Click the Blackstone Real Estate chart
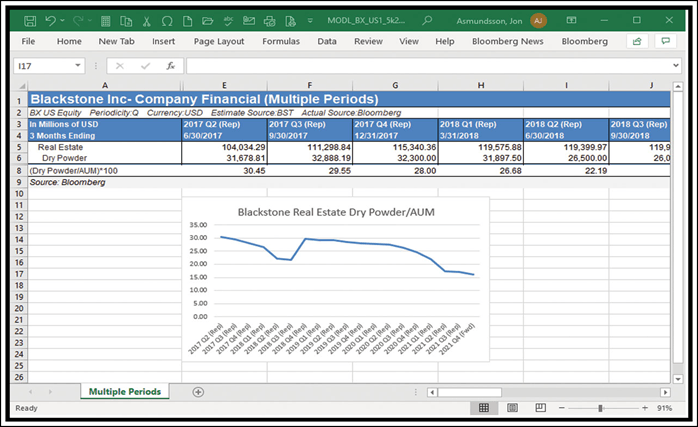Image resolution: width=698 pixels, height=427 pixels. pyautogui.click(x=335, y=285)
